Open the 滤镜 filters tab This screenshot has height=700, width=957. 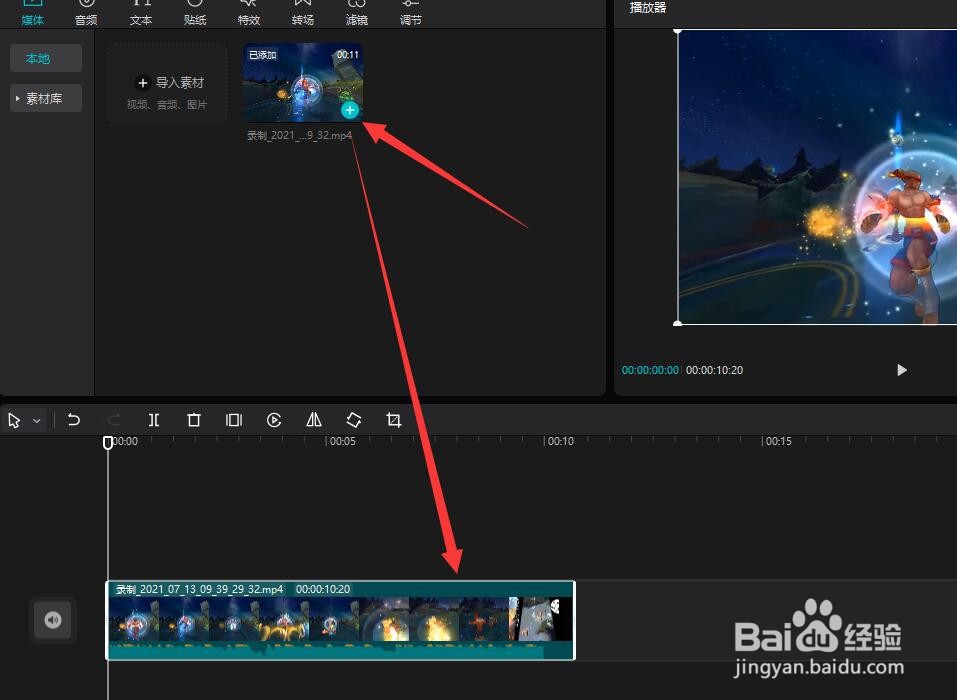(356, 13)
